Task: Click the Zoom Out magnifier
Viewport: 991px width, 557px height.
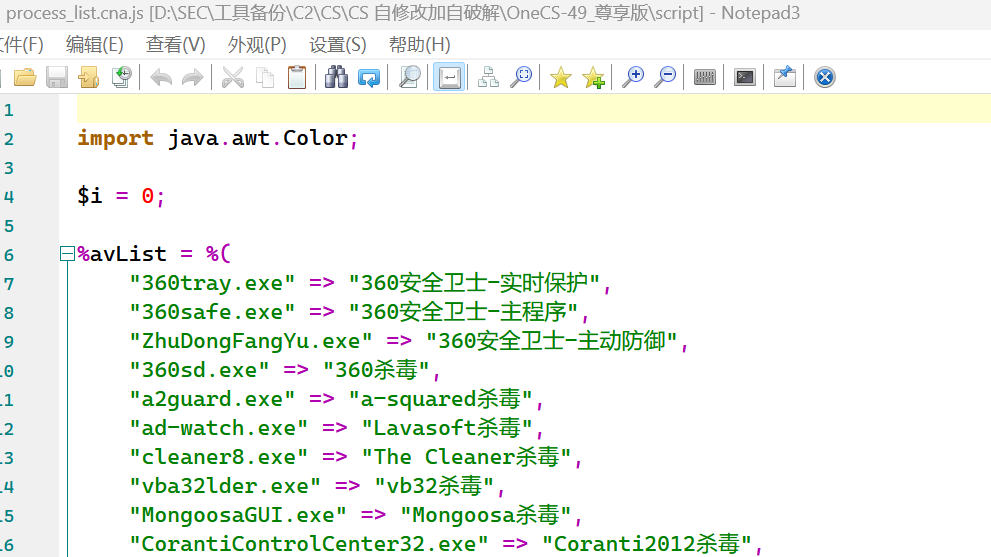Action: [665, 77]
